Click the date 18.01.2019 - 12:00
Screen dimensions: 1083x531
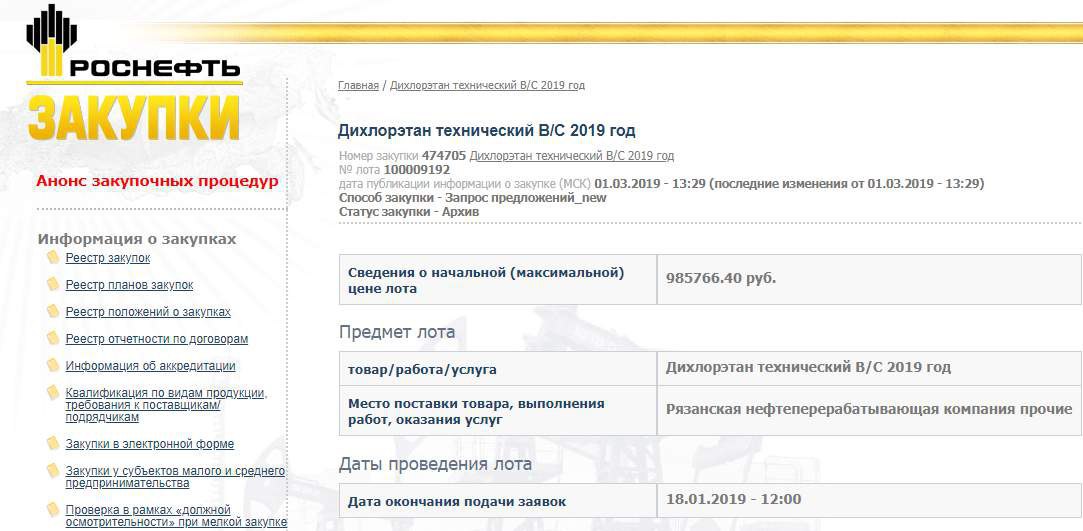click(x=734, y=499)
